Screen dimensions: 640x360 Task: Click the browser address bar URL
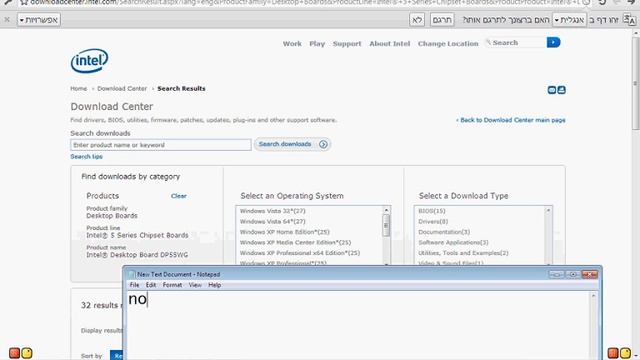(304, 2)
